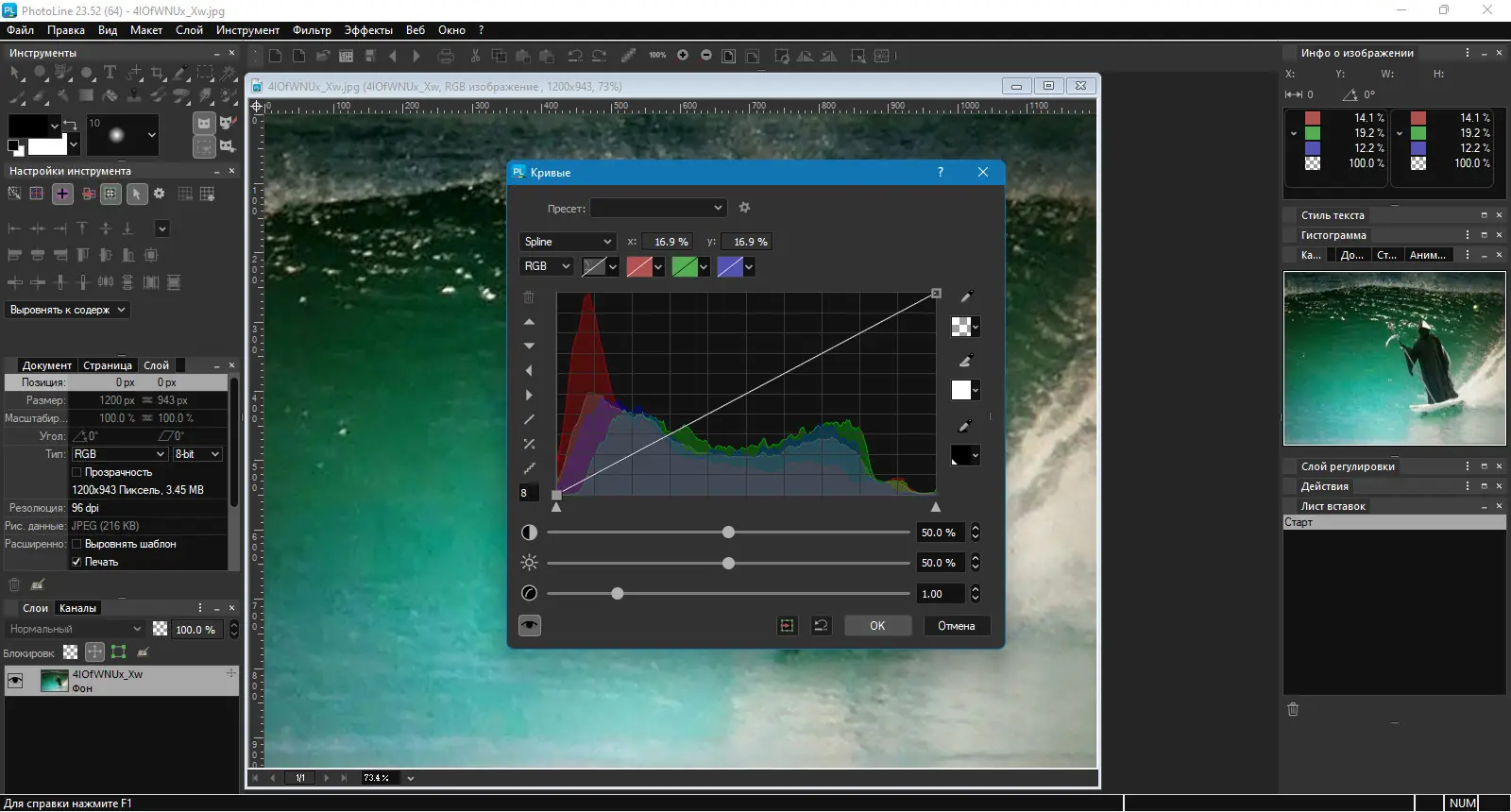This screenshot has width=1511, height=812.
Task: Click the Действия panel title
Action: pyautogui.click(x=1324, y=486)
